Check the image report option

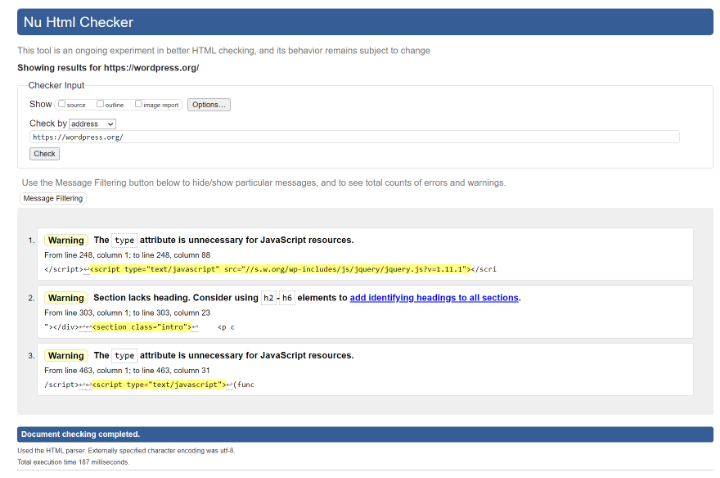pos(139,104)
